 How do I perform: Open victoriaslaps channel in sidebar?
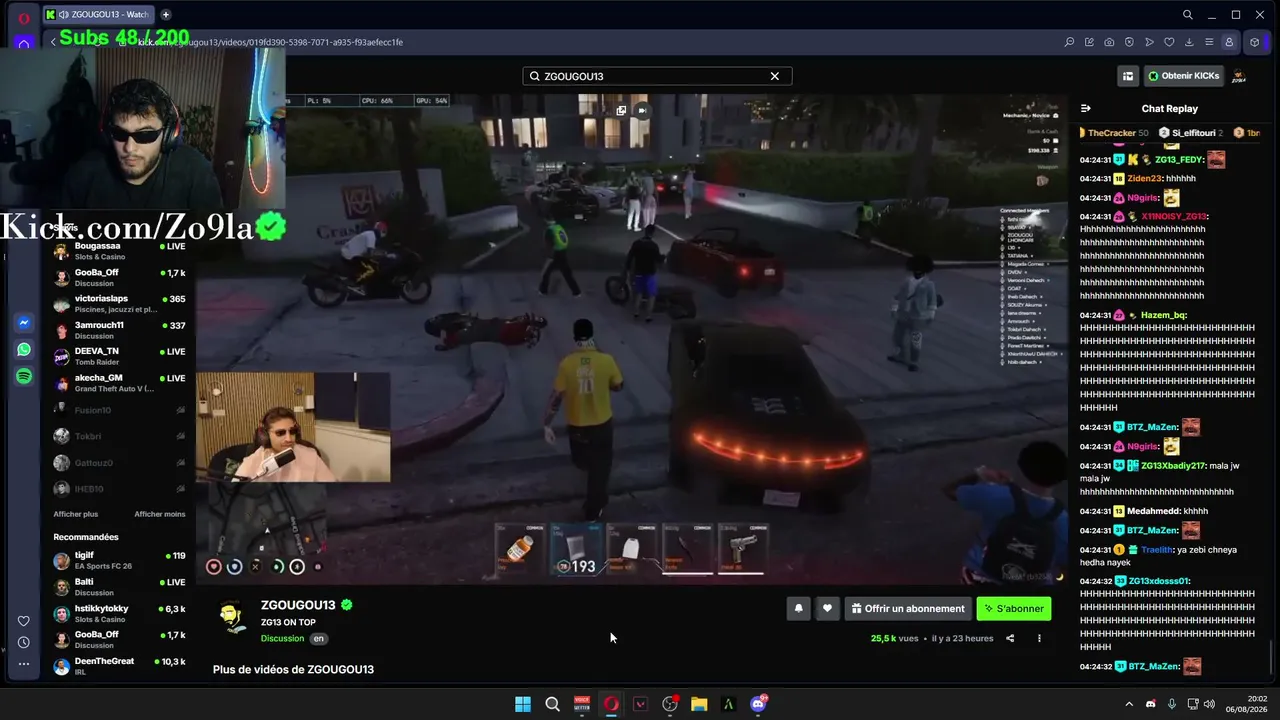120,304
